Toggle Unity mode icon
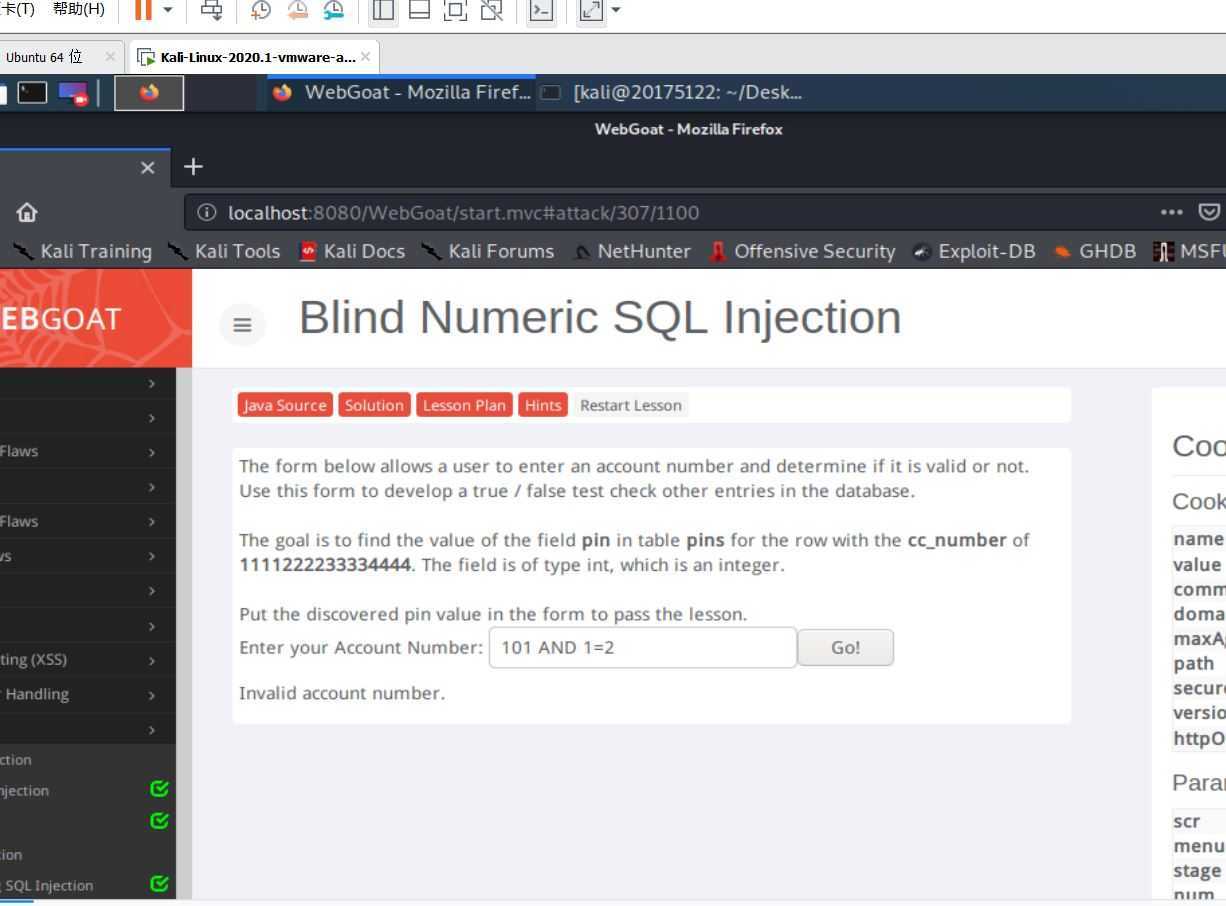 pyautogui.click(x=491, y=10)
